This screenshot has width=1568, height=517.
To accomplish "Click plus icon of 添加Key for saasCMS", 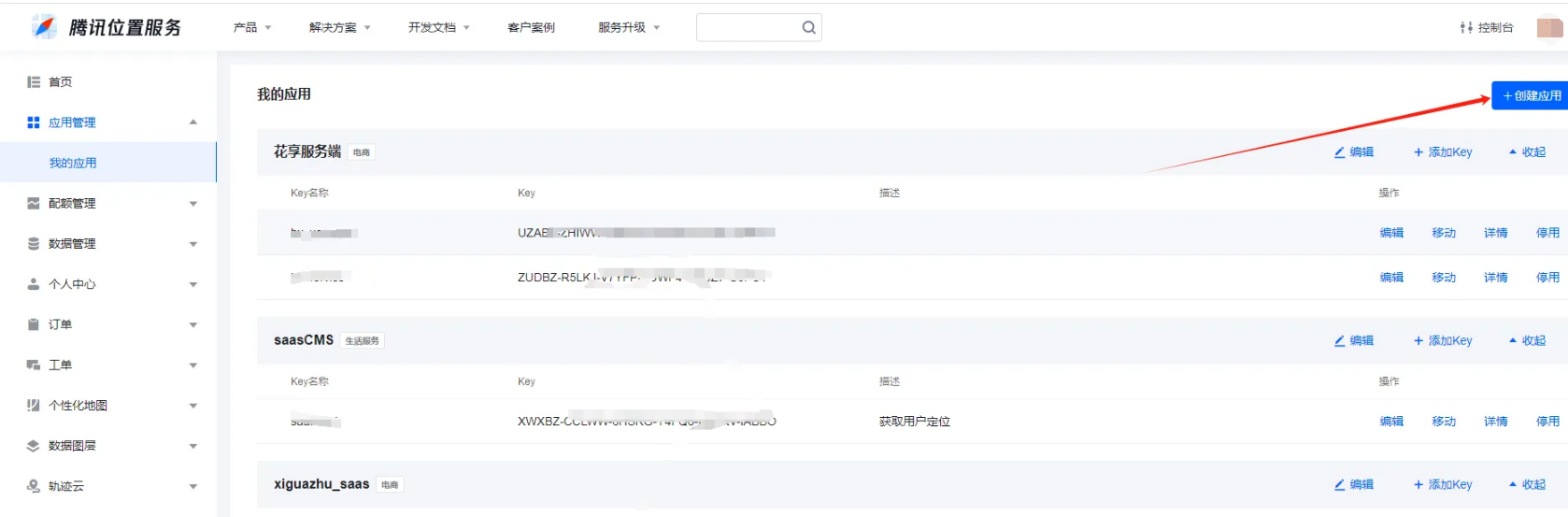I will click(1418, 341).
